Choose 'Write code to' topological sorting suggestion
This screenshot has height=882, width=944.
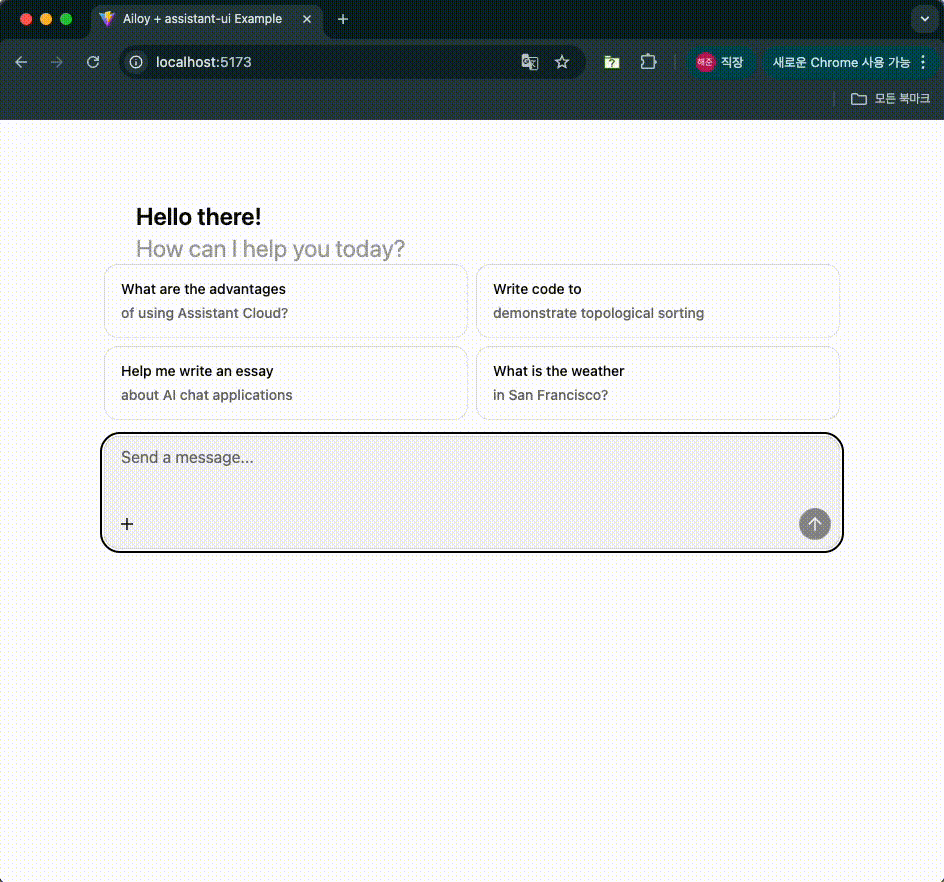pos(657,301)
